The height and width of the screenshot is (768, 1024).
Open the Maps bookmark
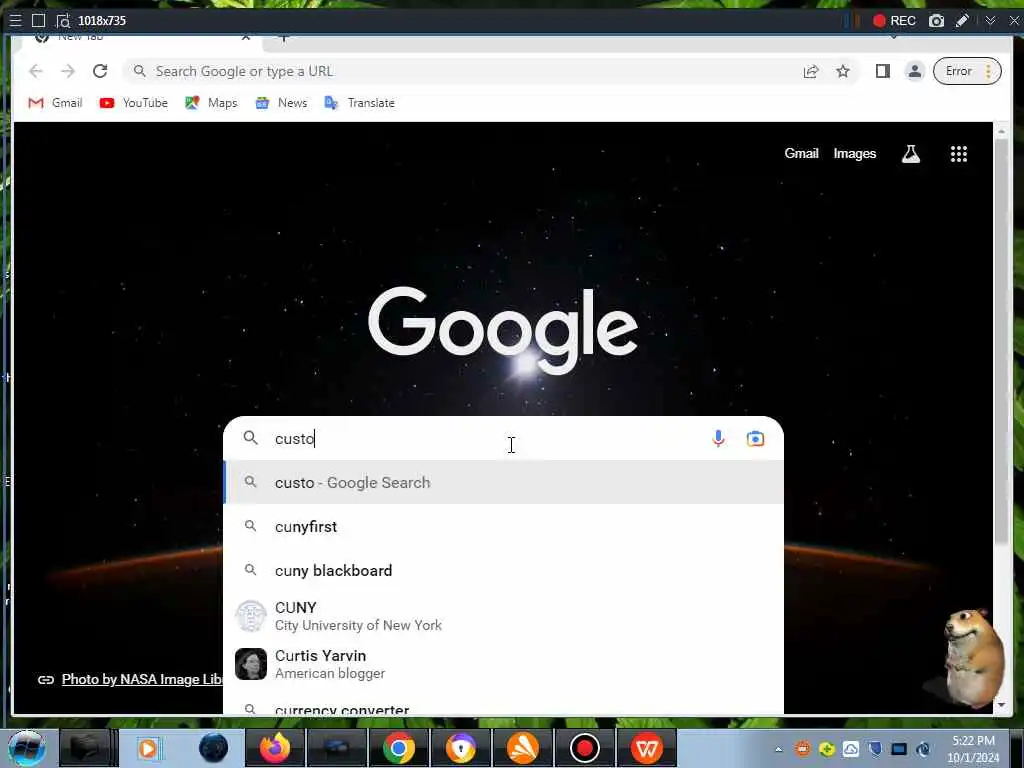click(x=211, y=103)
